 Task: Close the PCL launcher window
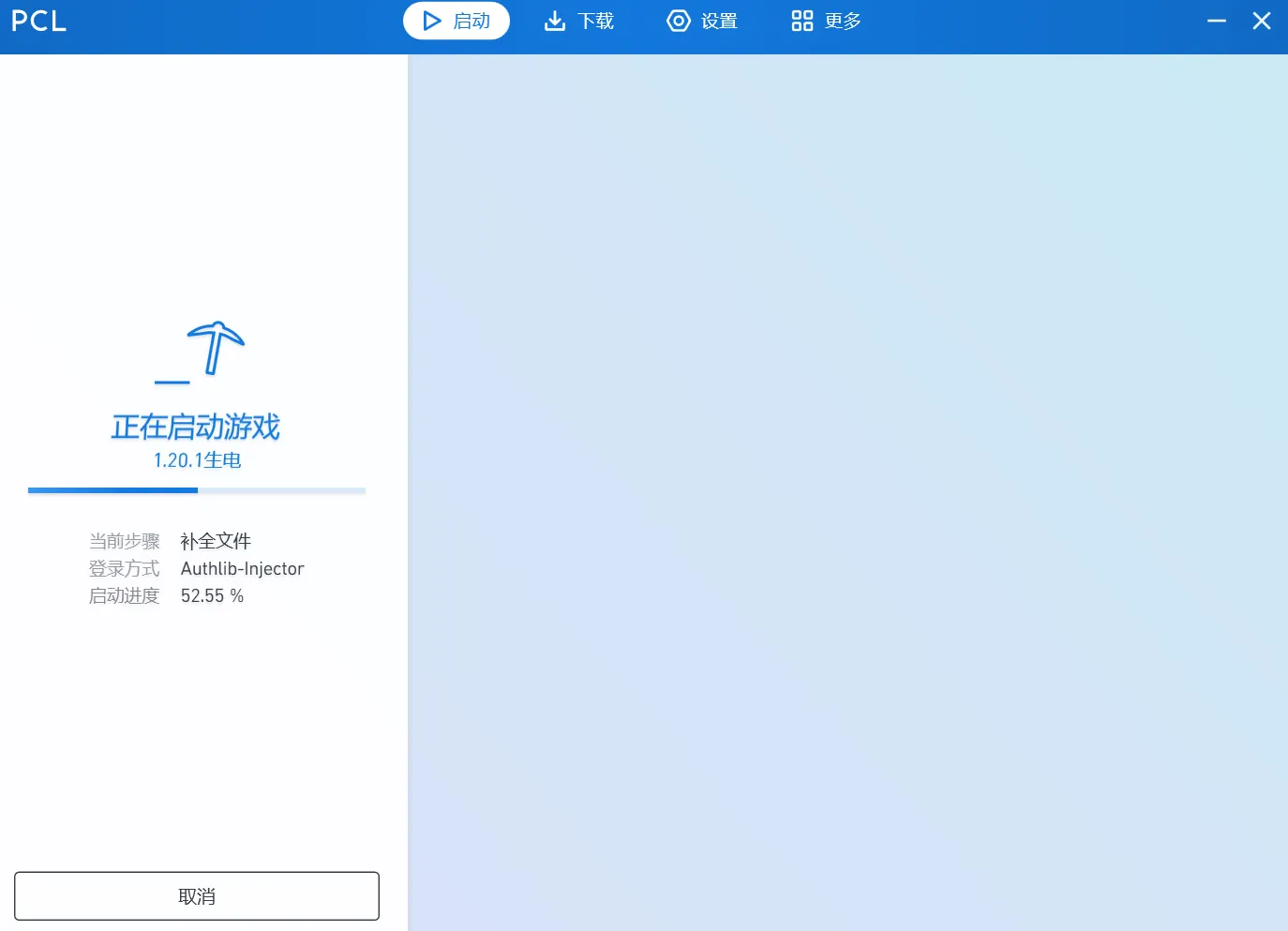pos(1262,21)
